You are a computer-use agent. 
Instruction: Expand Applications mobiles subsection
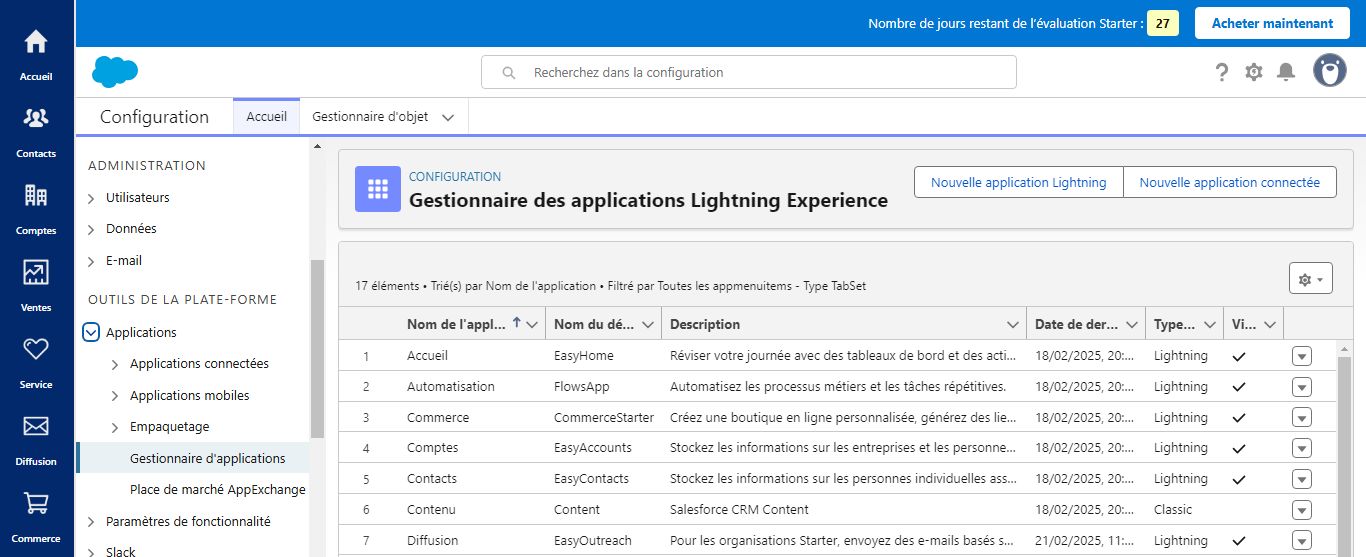click(115, 396)
